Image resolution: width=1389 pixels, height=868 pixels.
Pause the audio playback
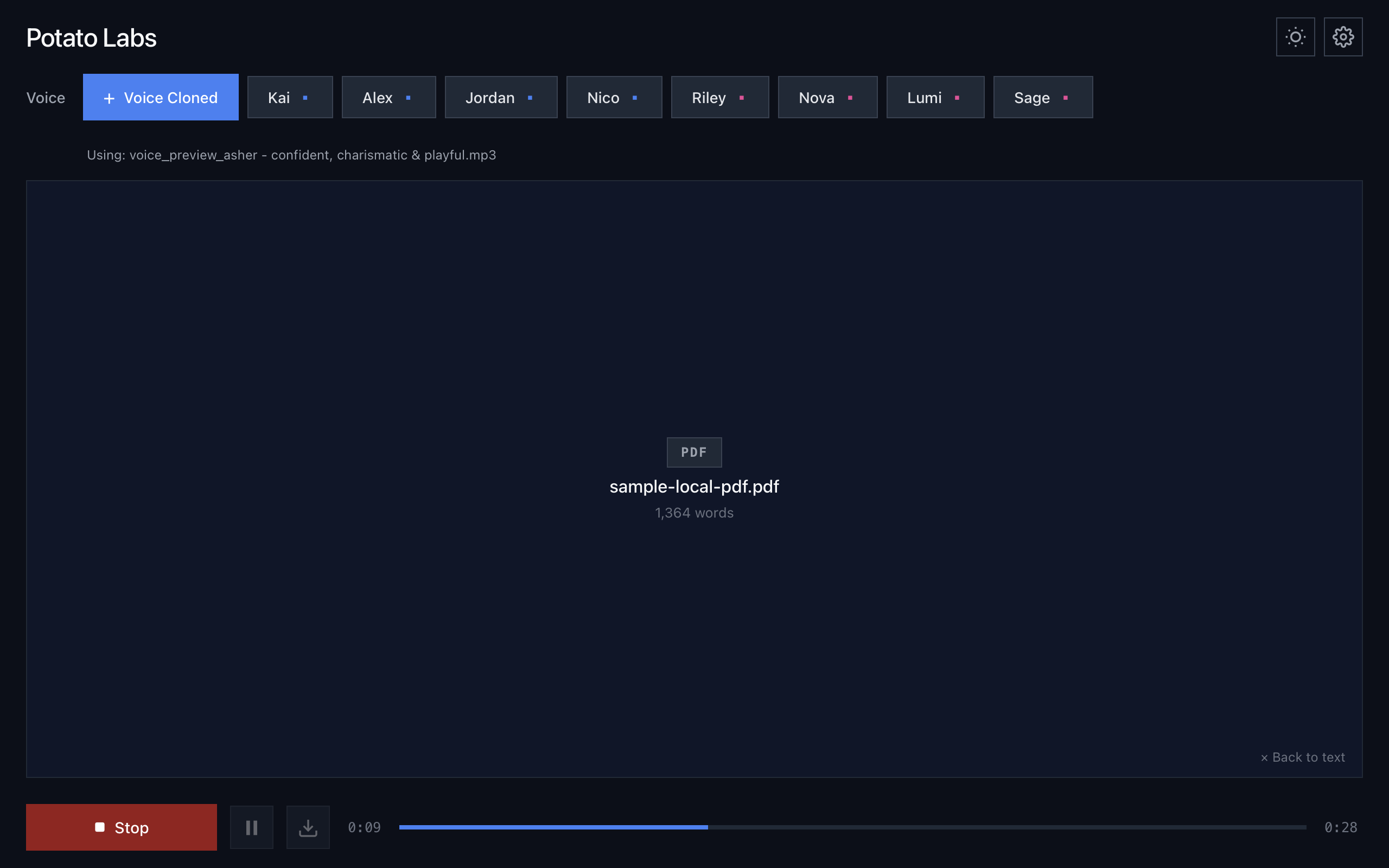[251, 827]
